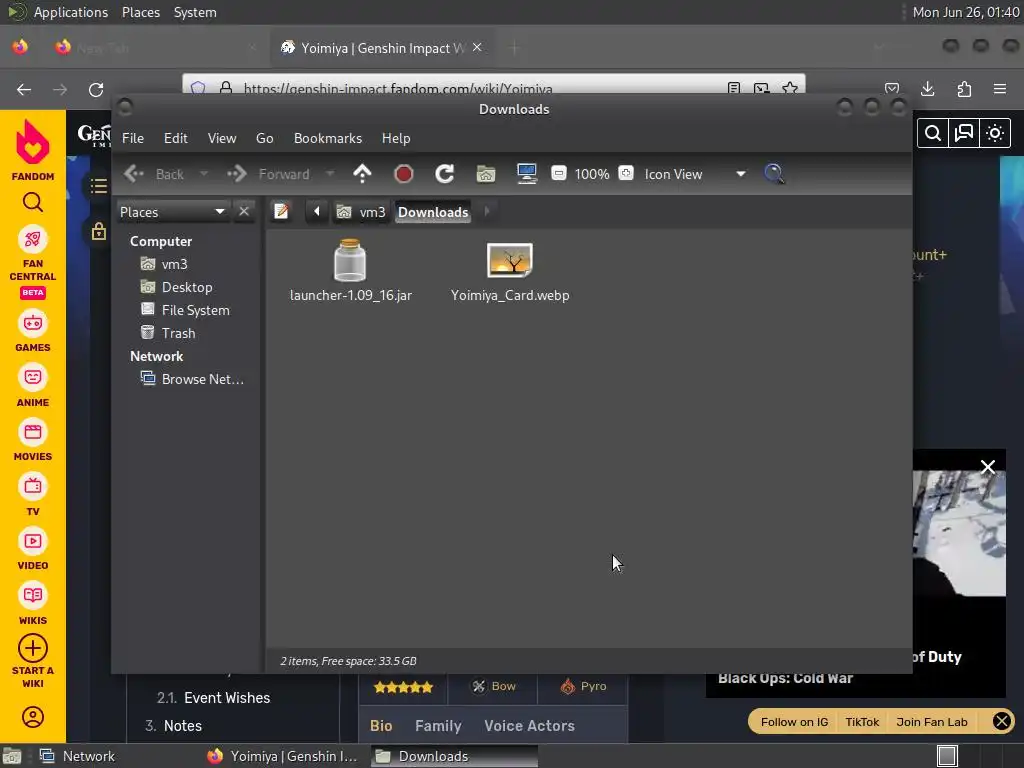Go back using the file manager Back button
Viewport: 1024px width, 768px height.
click(x=154, y=174)
